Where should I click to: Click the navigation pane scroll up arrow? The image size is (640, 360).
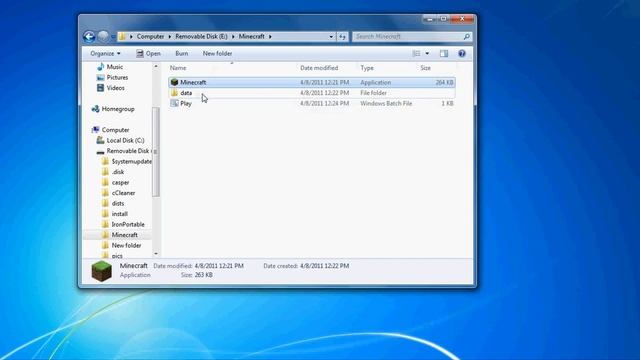[156, 66]
